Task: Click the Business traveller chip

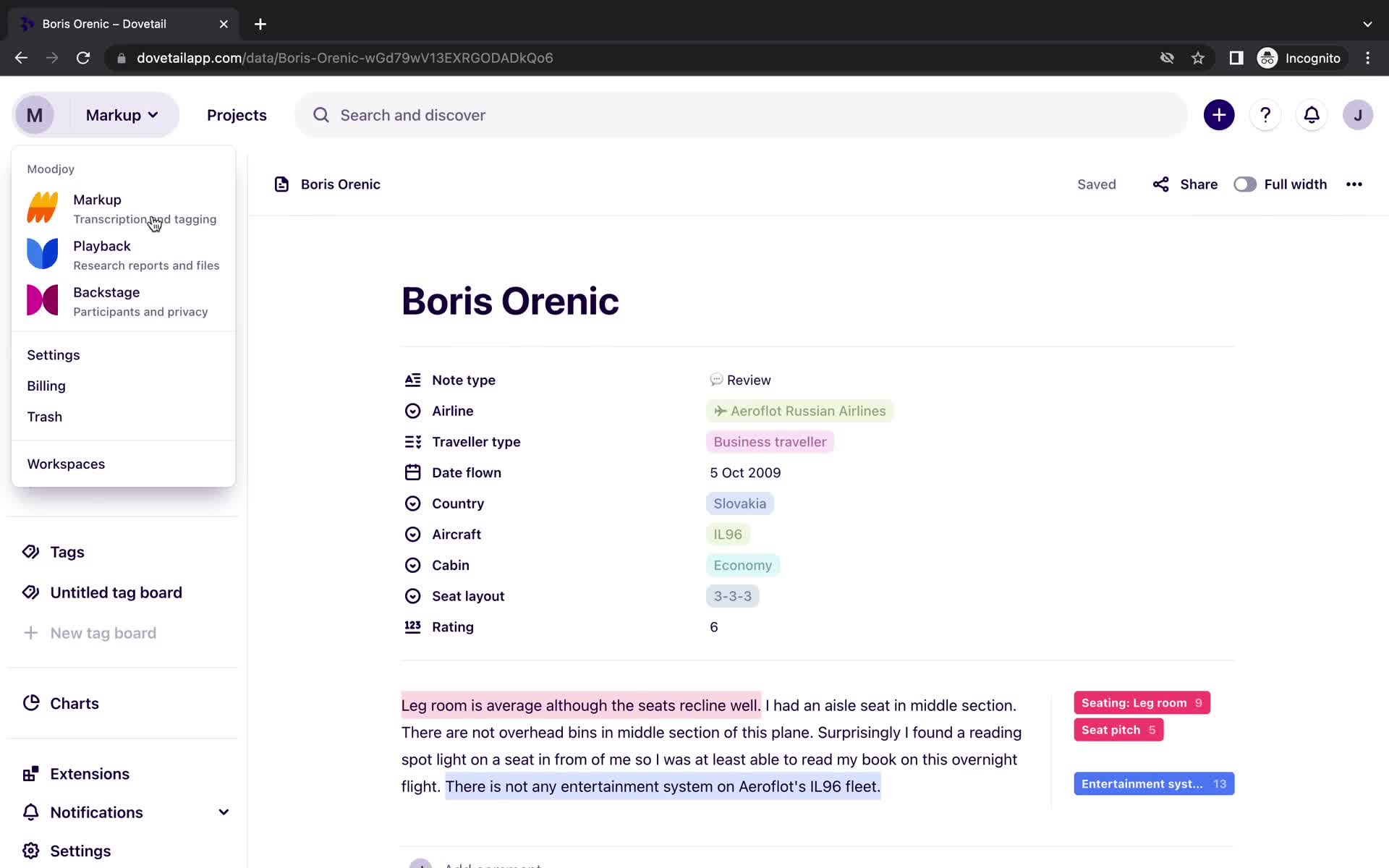Action: [x=770, y=441]
